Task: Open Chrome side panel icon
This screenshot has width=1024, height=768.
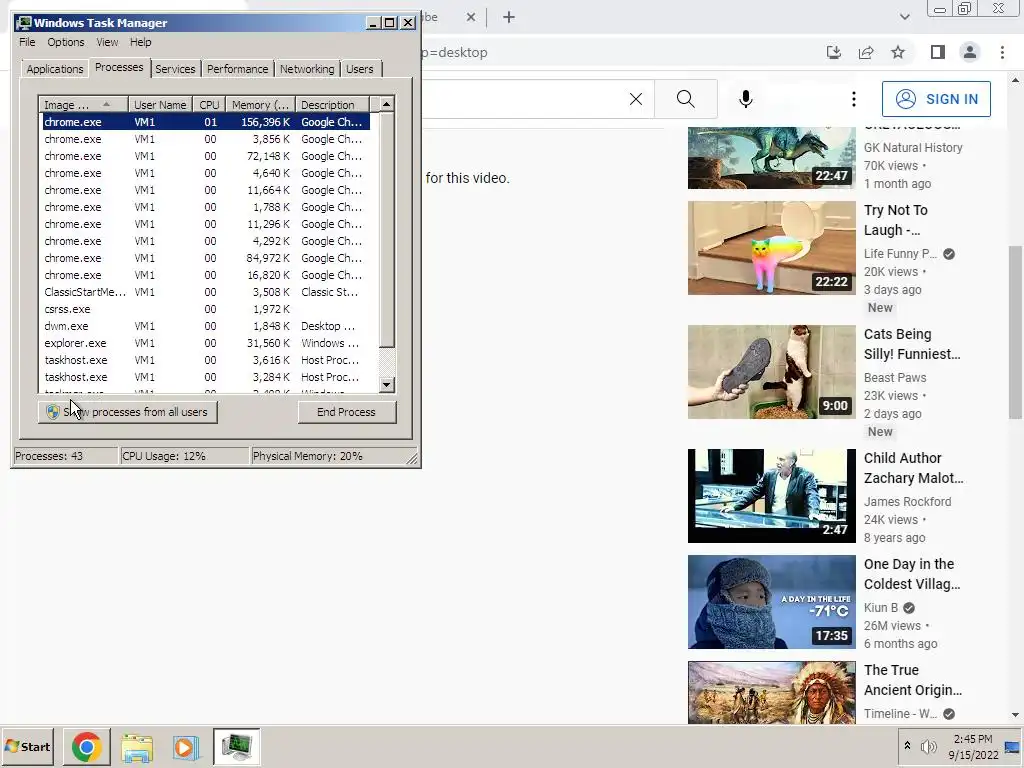Action: 937,52
